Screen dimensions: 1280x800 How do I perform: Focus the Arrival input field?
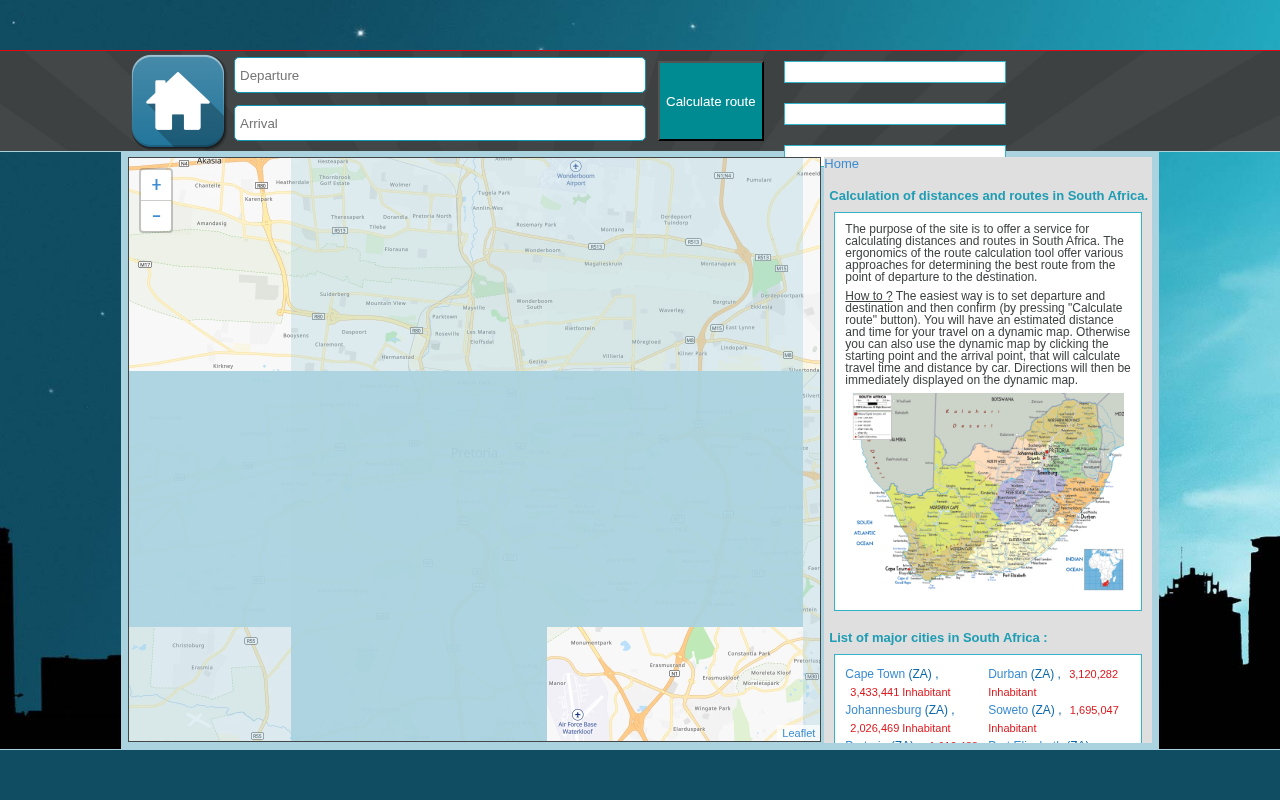coord(440,123)
